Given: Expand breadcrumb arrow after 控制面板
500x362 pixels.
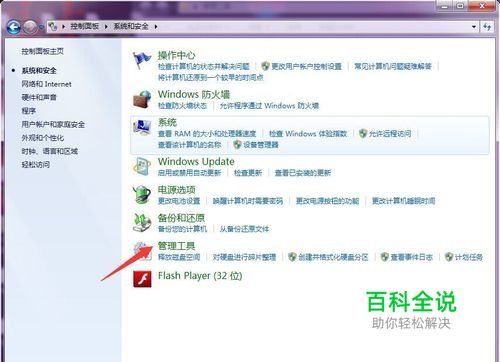Looking at the screenshot, I should tap(106, 26).
